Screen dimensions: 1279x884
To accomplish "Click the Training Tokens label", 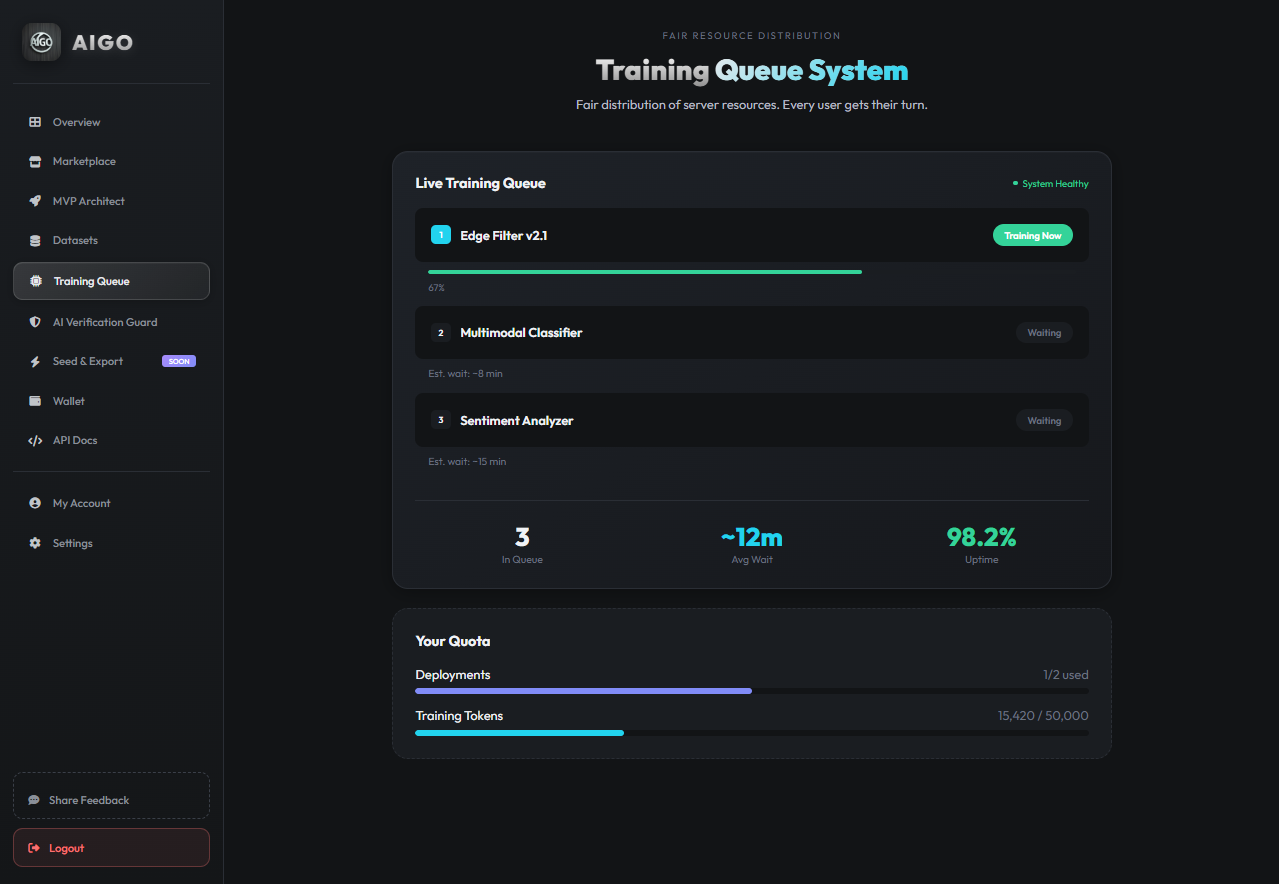I will pyautogui.click(x=459, y=716).
